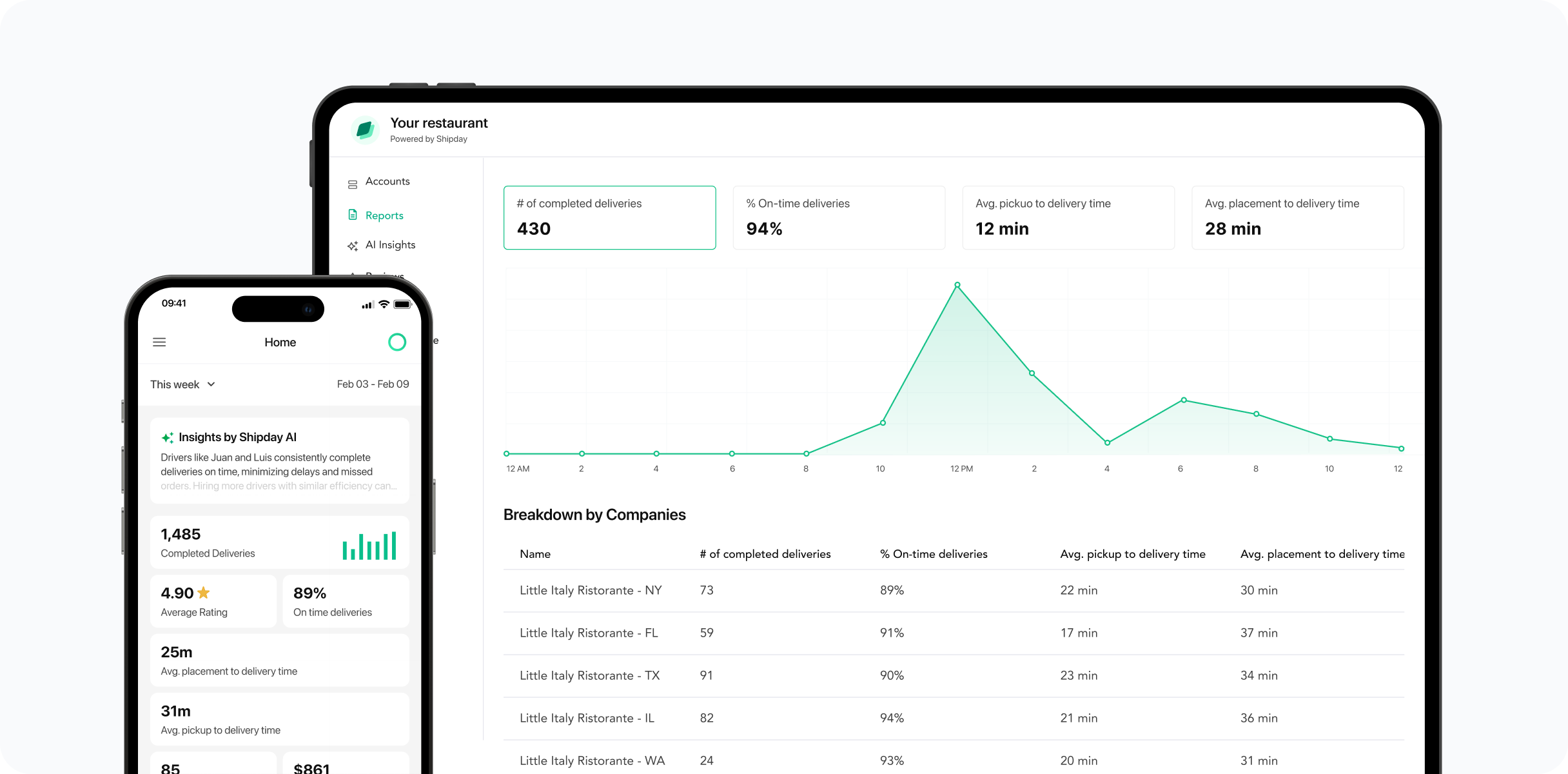Tap the green circle status icon
The width and height of the screenshot is (1568, 774).
[x=397, y=342]
